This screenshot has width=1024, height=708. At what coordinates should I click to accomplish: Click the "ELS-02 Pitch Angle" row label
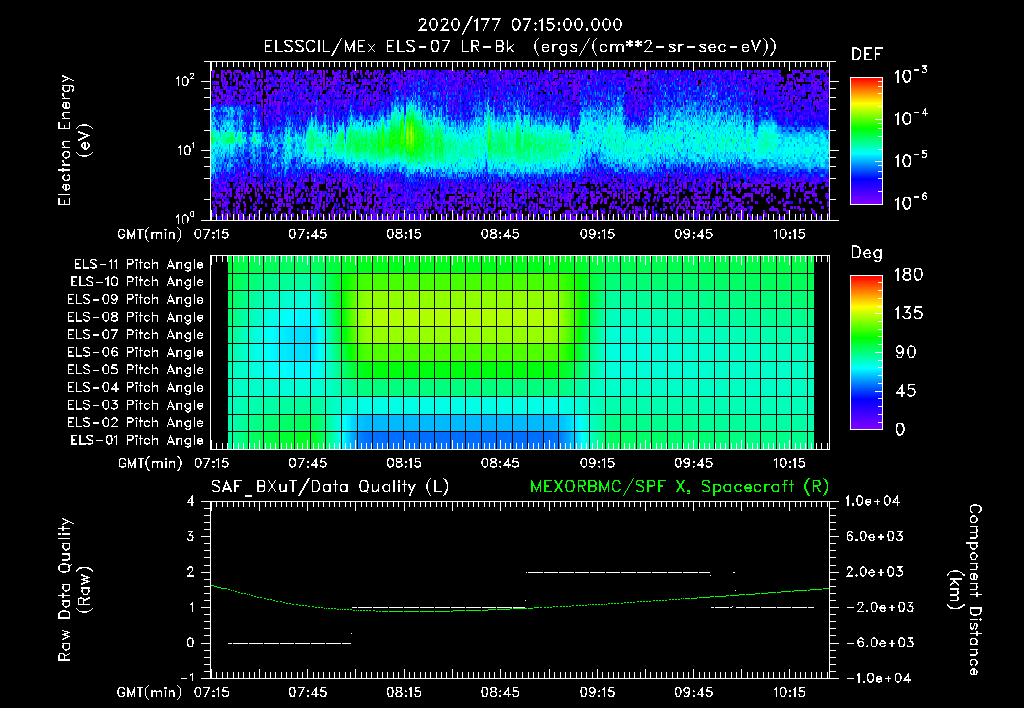coord(136,423)
